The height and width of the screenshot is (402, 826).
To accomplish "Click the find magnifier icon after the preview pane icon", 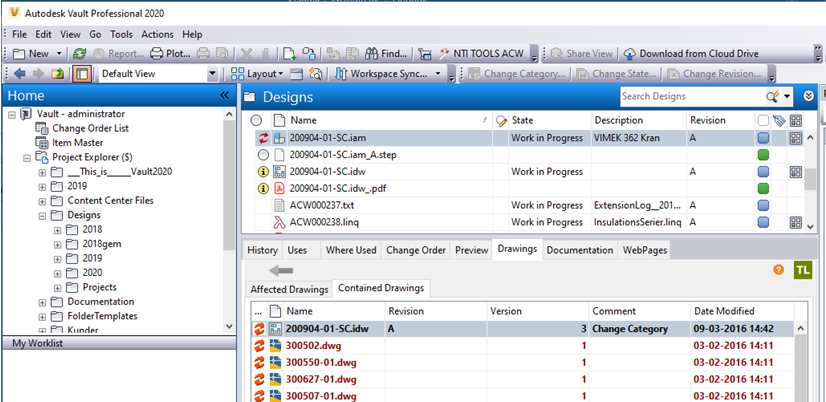I will coord(316,74).
